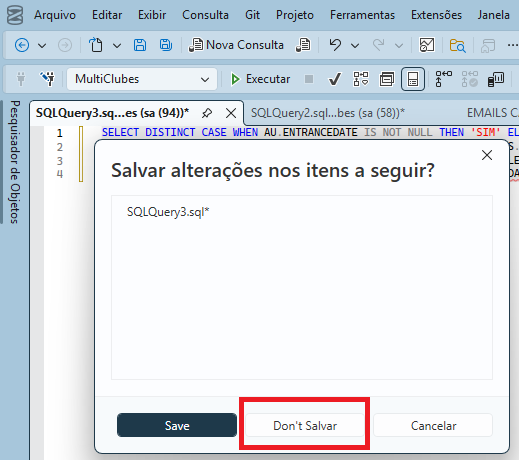Viewport: 519px width, 460px height.
Task: Click the greyed window layout icon
Action: [488, 46]
